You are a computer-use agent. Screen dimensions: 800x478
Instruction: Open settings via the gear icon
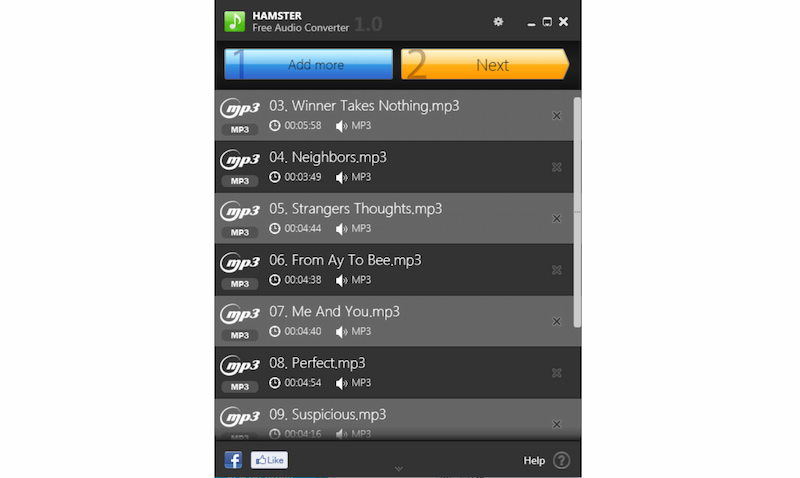pos(498,21)
